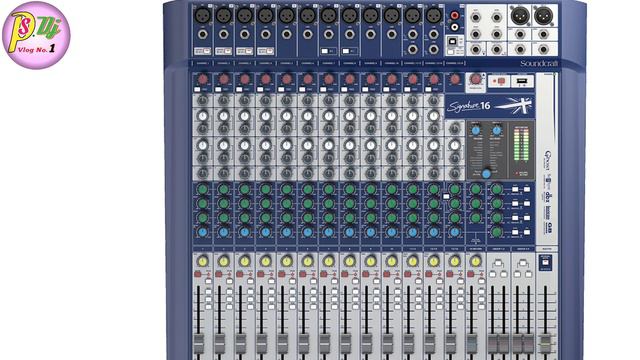This screenshot has height=360, width=640.
Task: Click the channel 1 Hi-Z switch below line jack
Action: pos(202,51)
